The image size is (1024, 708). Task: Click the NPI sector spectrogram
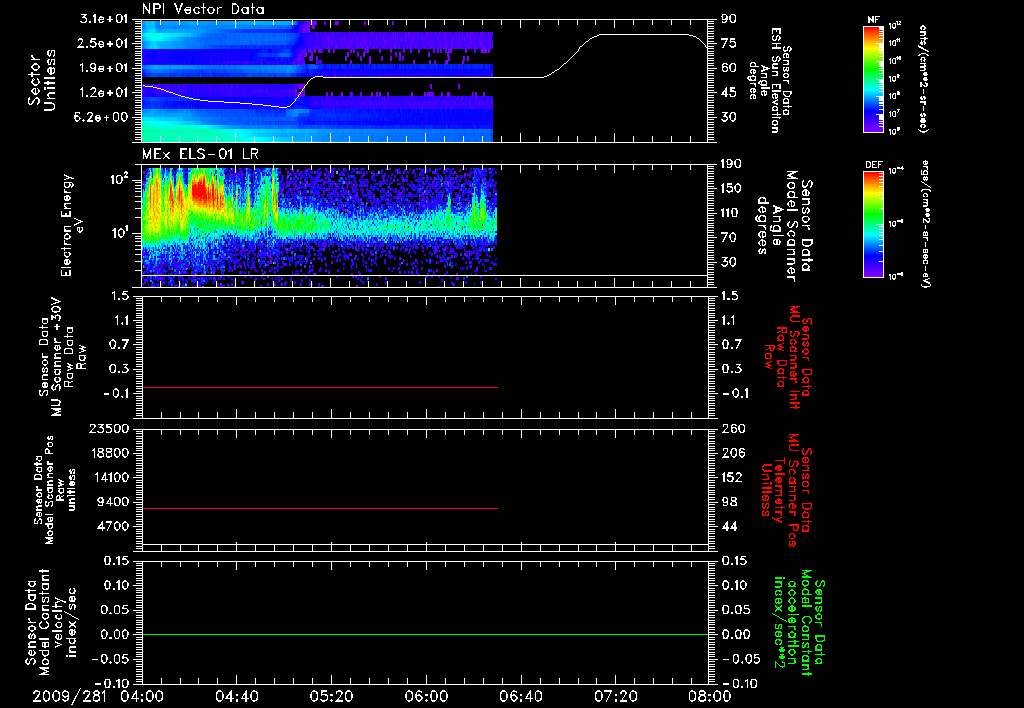coord(317,80)
